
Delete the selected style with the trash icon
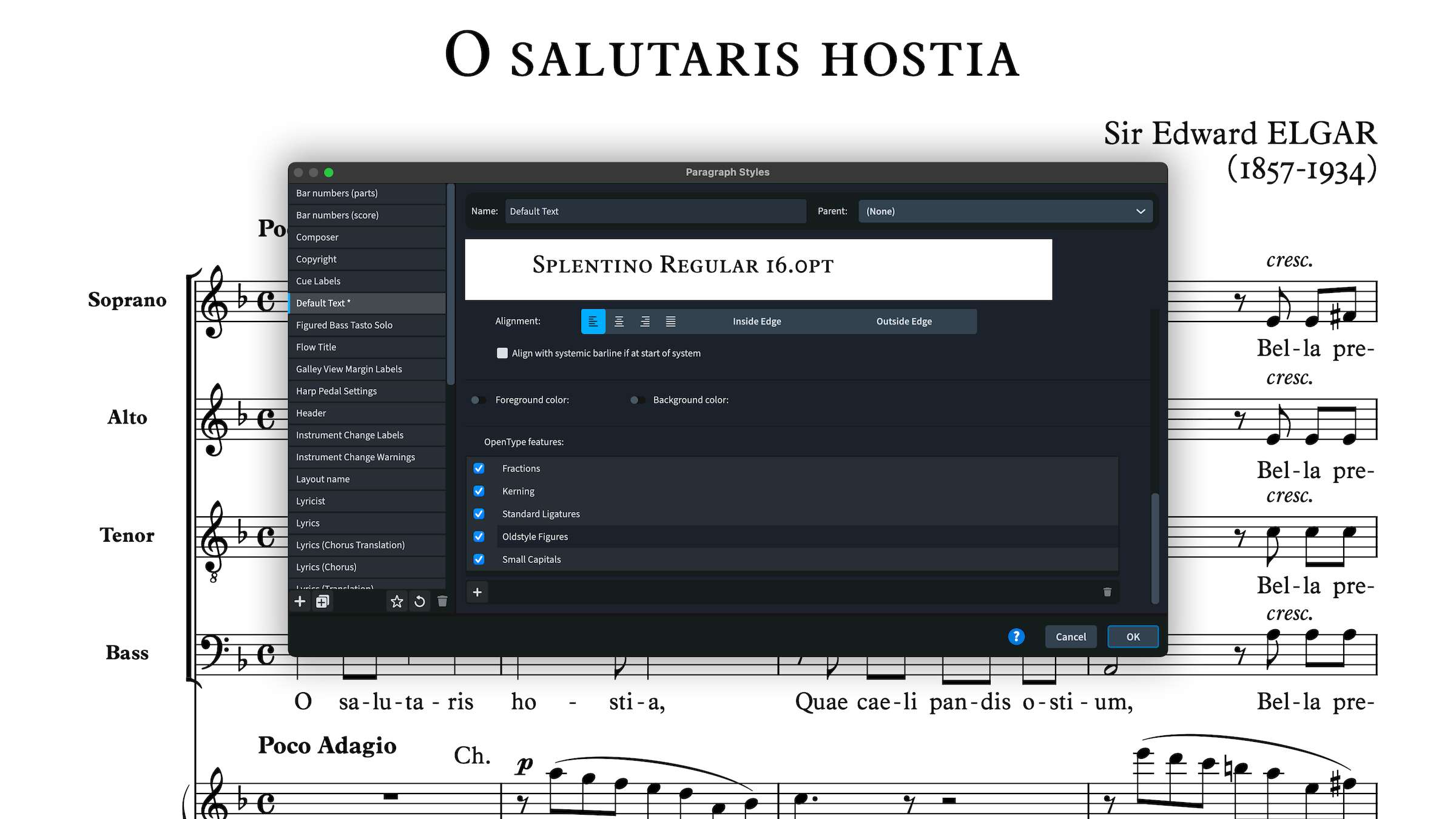click(x=442, y=601)
